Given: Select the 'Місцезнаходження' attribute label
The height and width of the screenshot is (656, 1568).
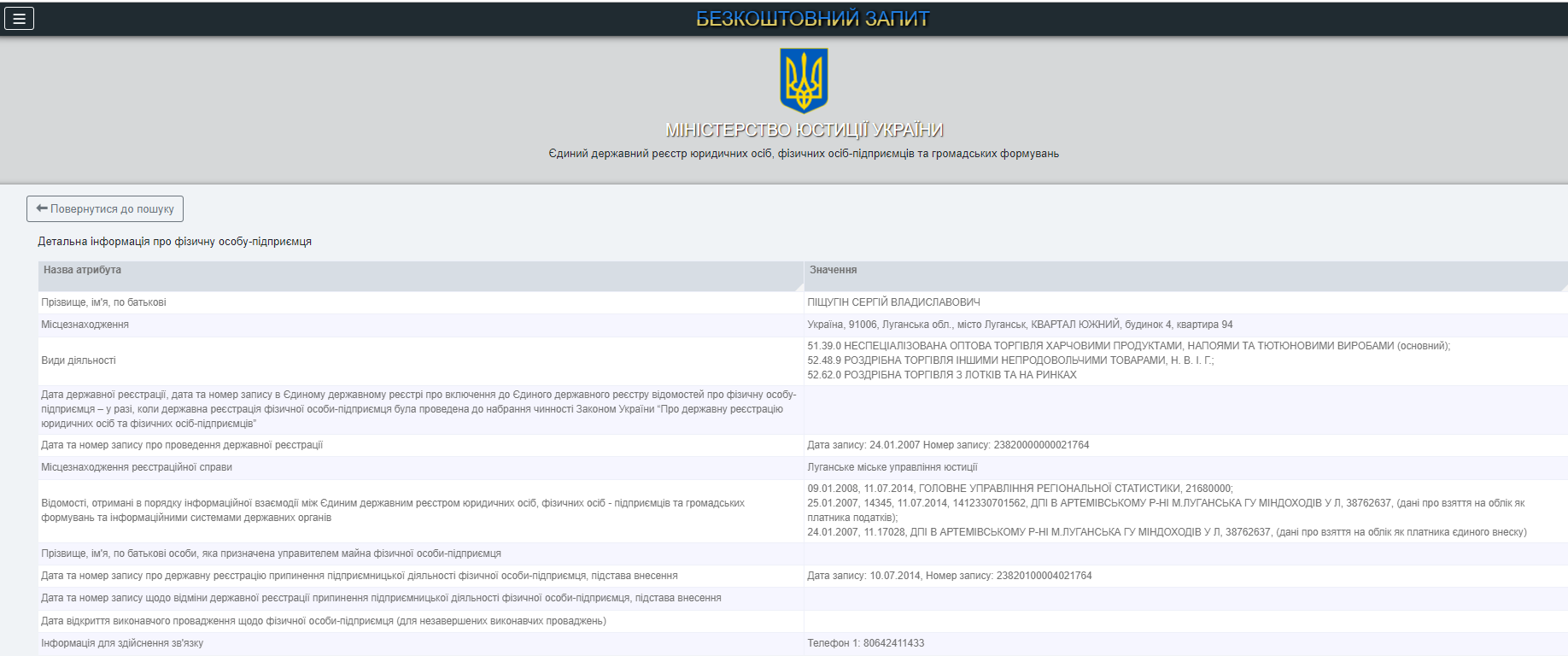Looking at the screenshot, I should pyautogui.click(x=85, y=325).
